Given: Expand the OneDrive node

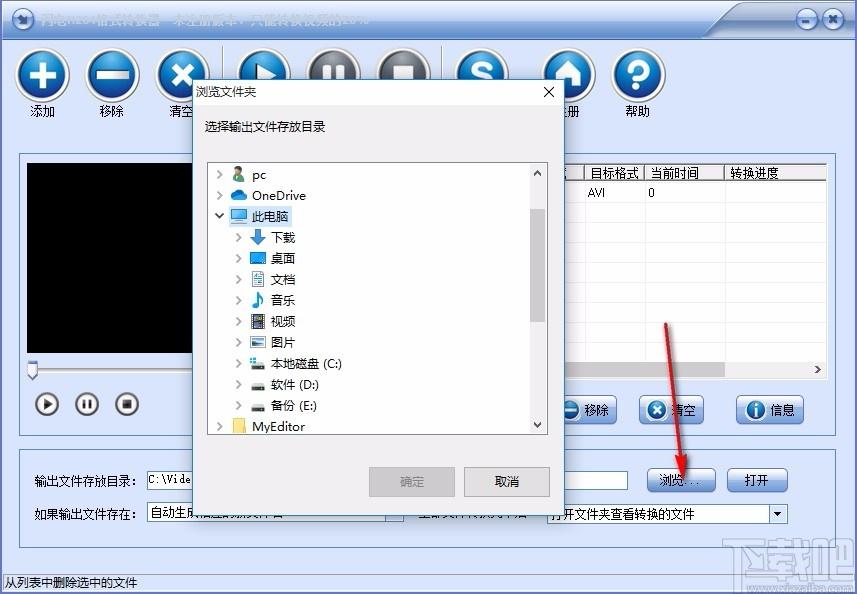Looking at the screenshot, I should coord(219,196).
